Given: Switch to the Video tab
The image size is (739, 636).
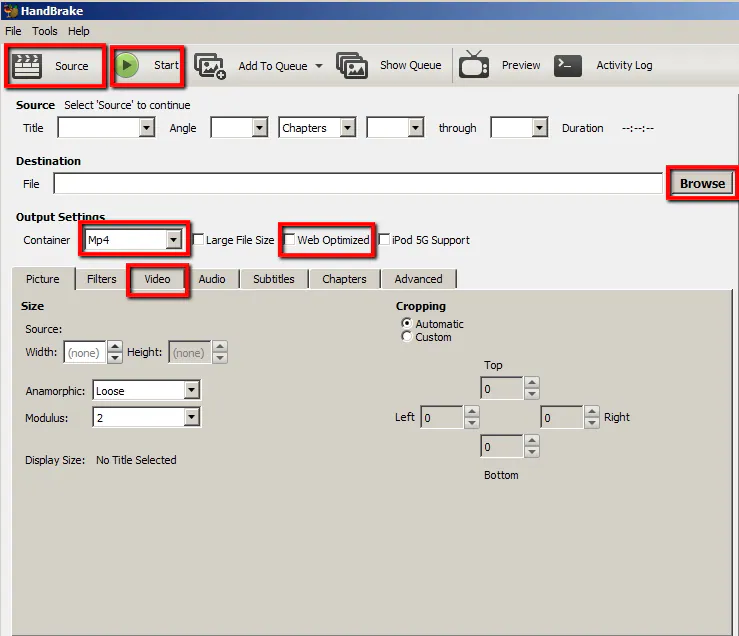Looking at the screenshot, I should 157,279.
